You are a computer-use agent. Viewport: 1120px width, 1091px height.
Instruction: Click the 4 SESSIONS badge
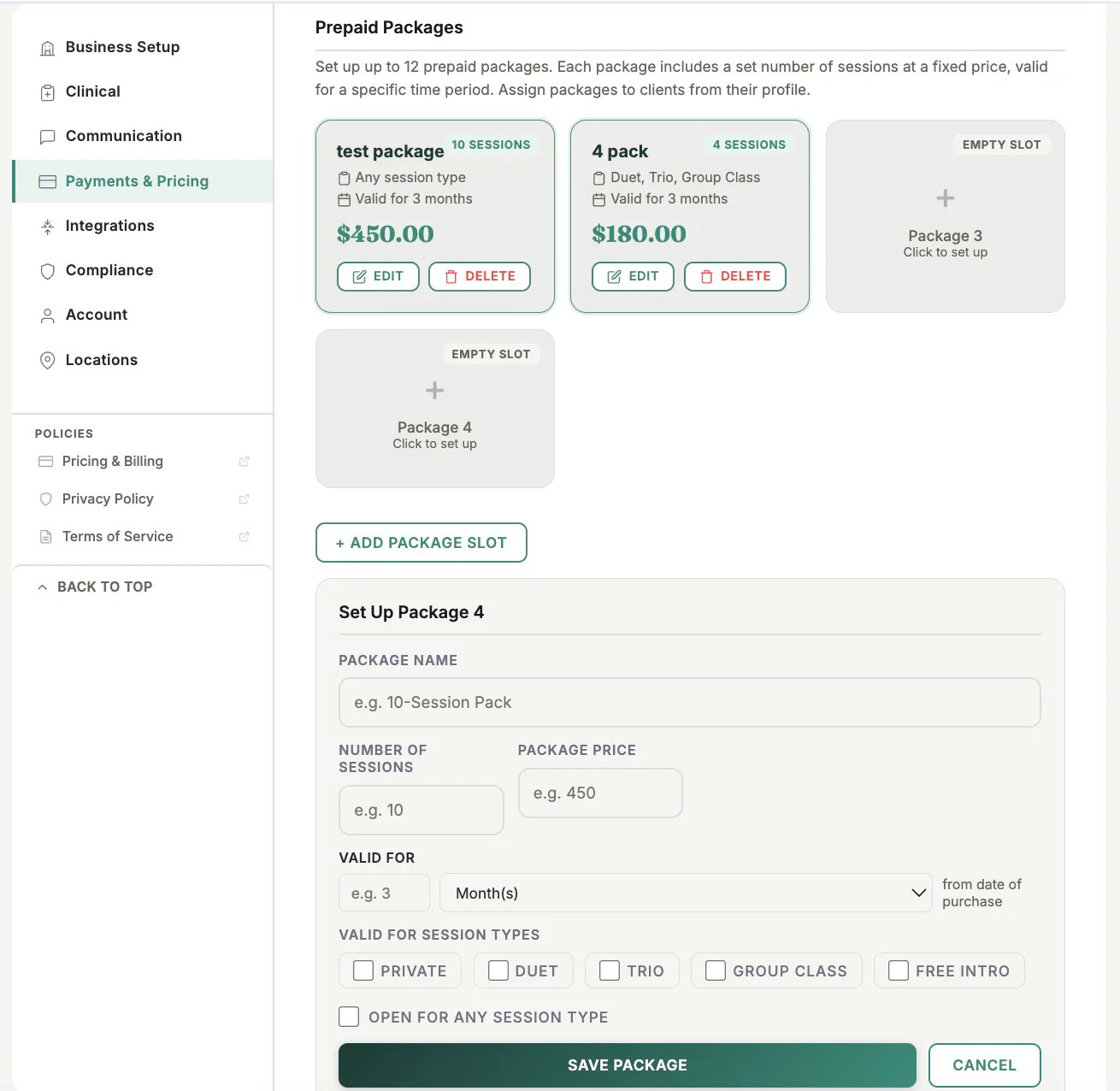750,144
